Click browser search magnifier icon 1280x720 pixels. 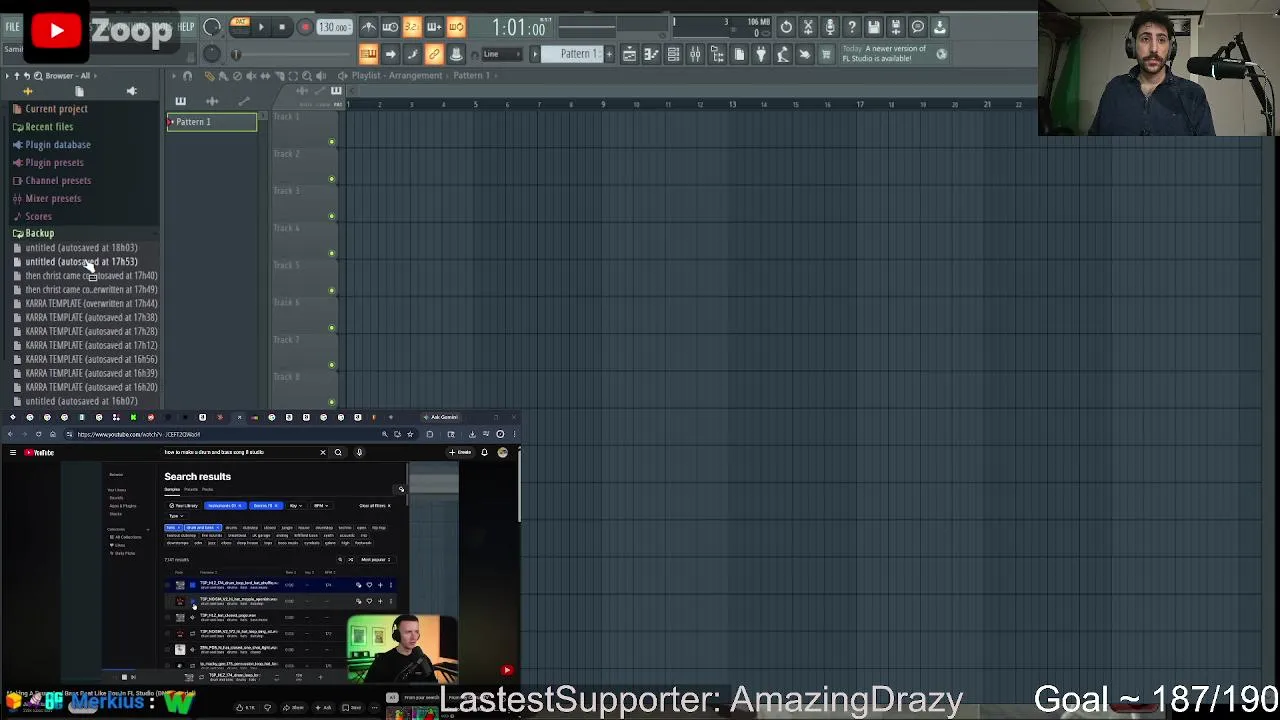point(38,76)
